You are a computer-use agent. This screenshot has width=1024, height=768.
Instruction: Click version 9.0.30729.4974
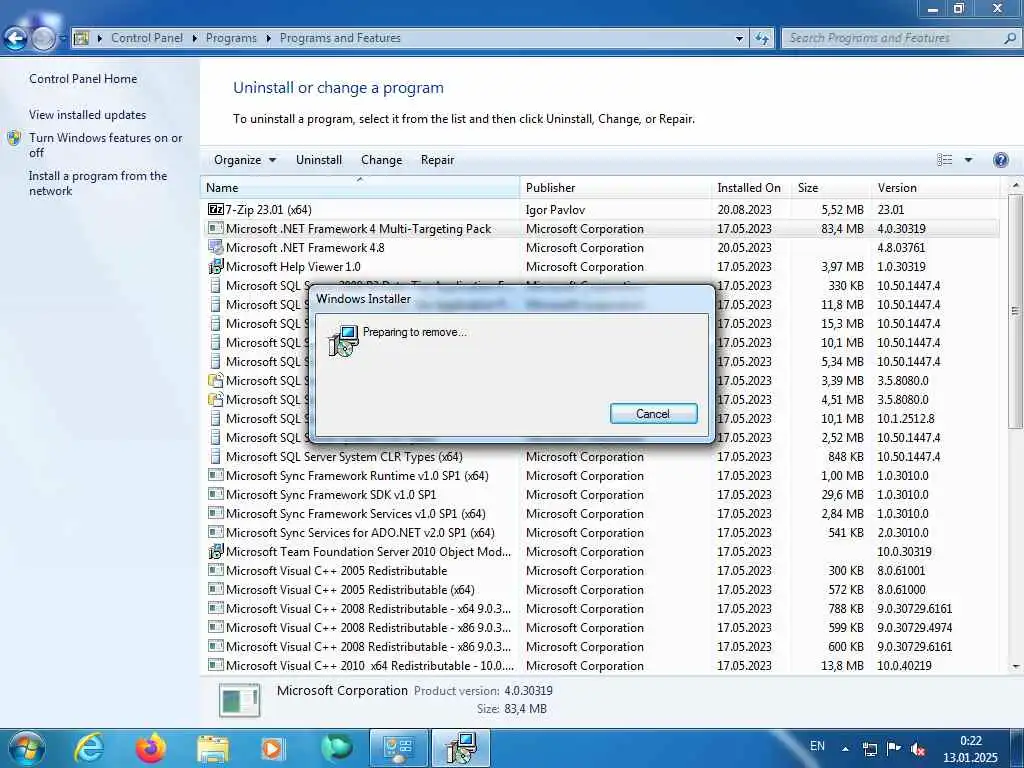pos(914,628)
